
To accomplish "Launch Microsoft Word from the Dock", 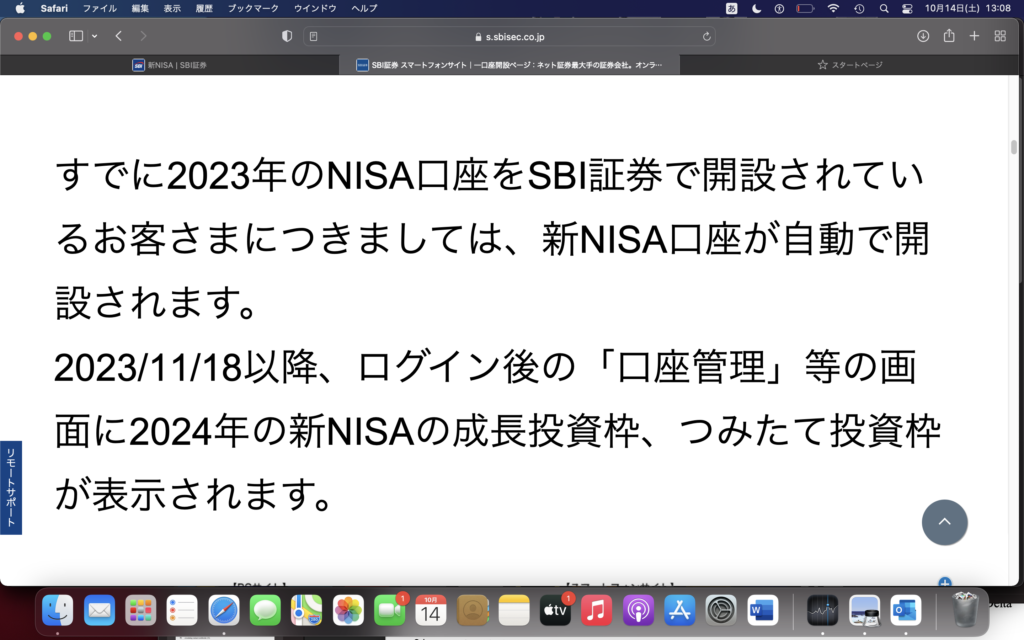I will click(762, 612).
